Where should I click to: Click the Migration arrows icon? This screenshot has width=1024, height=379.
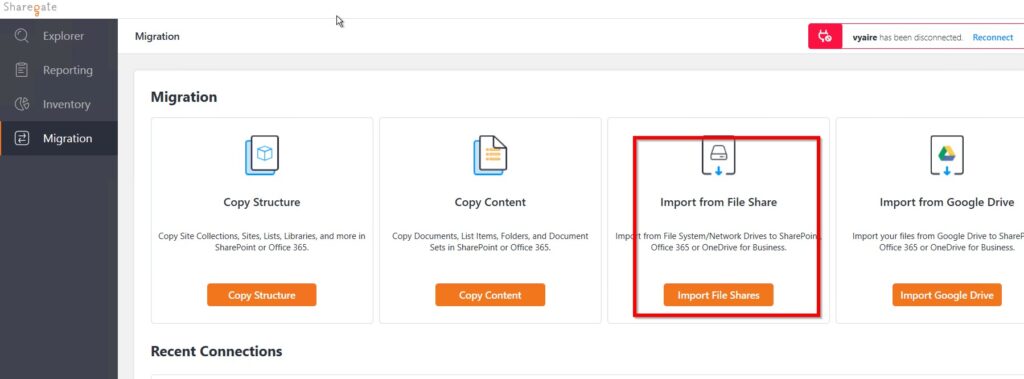tap(22, 138)
